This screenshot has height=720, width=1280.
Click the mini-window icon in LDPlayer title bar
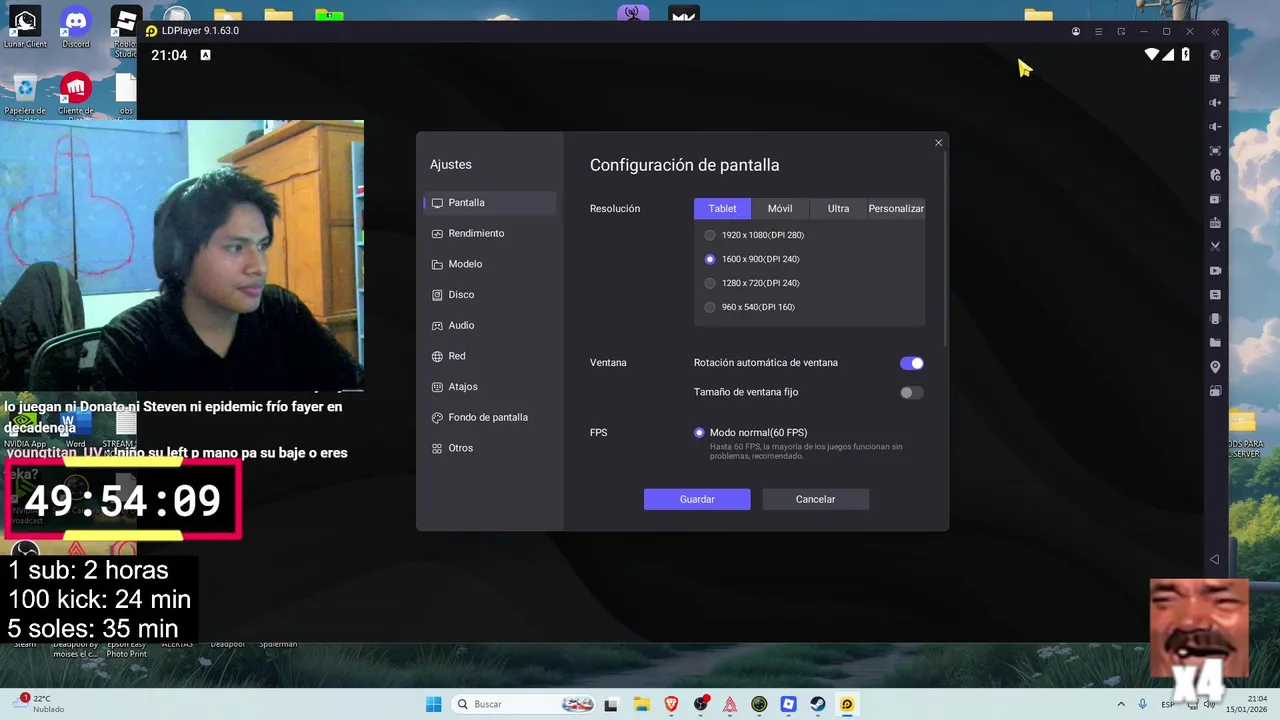pos(1121,31)
